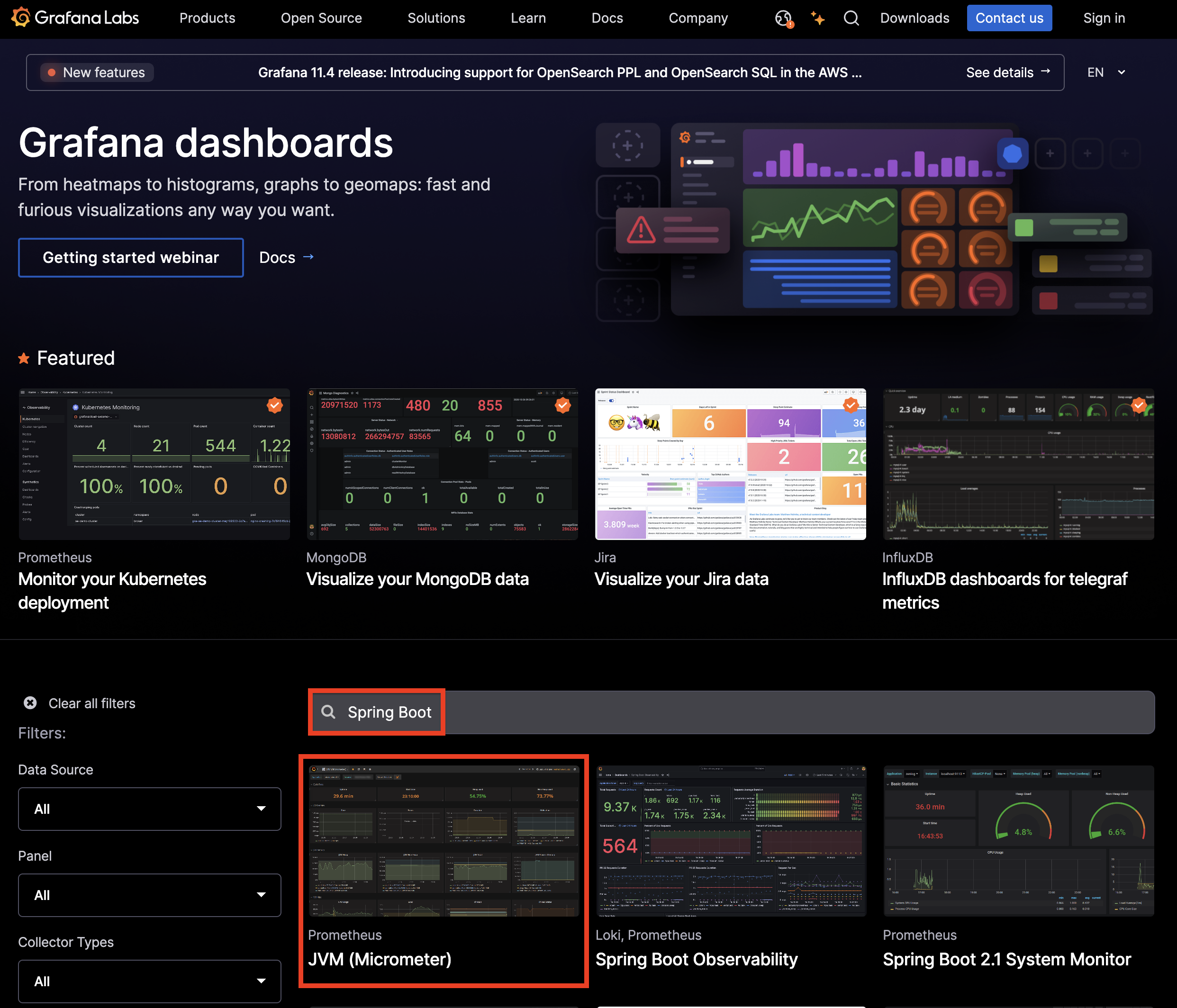Click the See details arrow icon
Viewport: 1177px width, 1008px height.
[x=1045, y=72]
